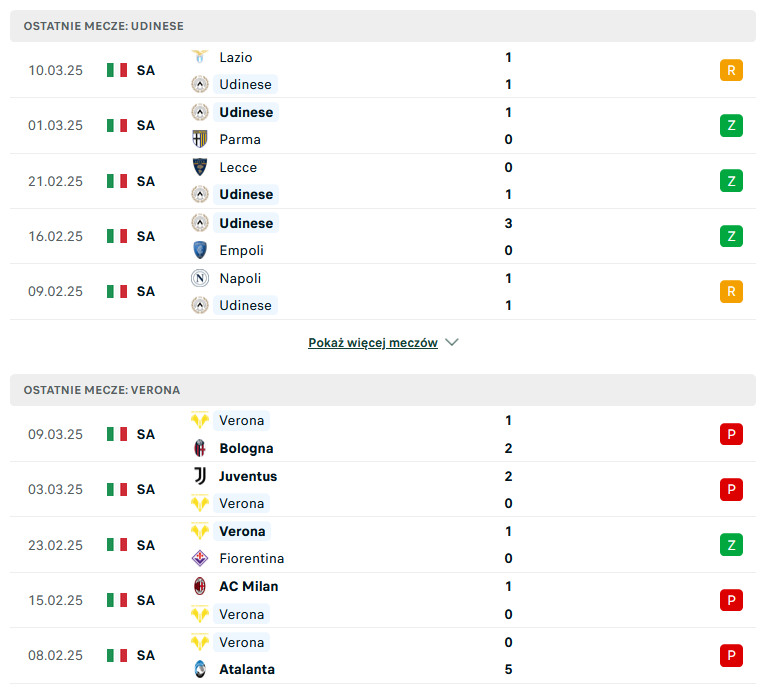The image size is (760, 695).
Task: Click the Napoli club crest icon
Action: [x=200, y=278]
